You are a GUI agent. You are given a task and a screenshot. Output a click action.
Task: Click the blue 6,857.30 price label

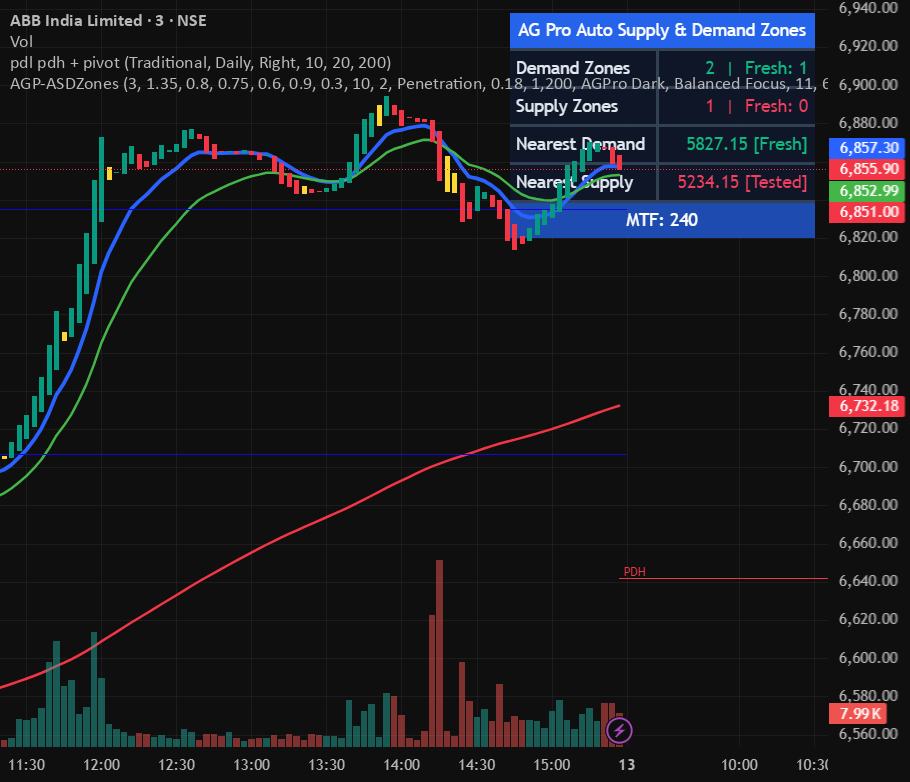coord(867,147)
